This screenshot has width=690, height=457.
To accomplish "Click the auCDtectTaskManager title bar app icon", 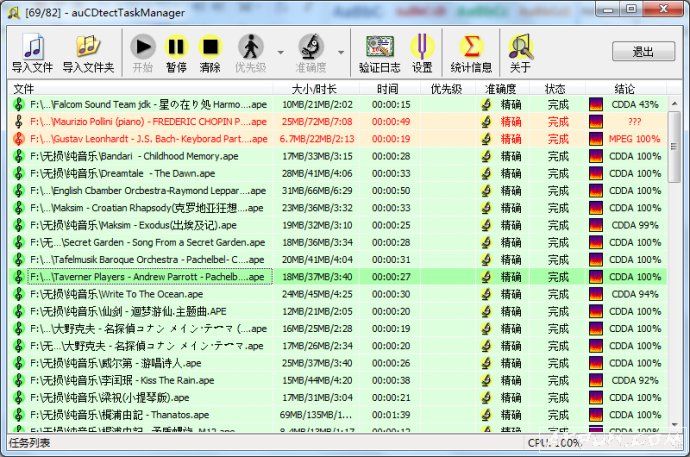I will click(14, 13).
